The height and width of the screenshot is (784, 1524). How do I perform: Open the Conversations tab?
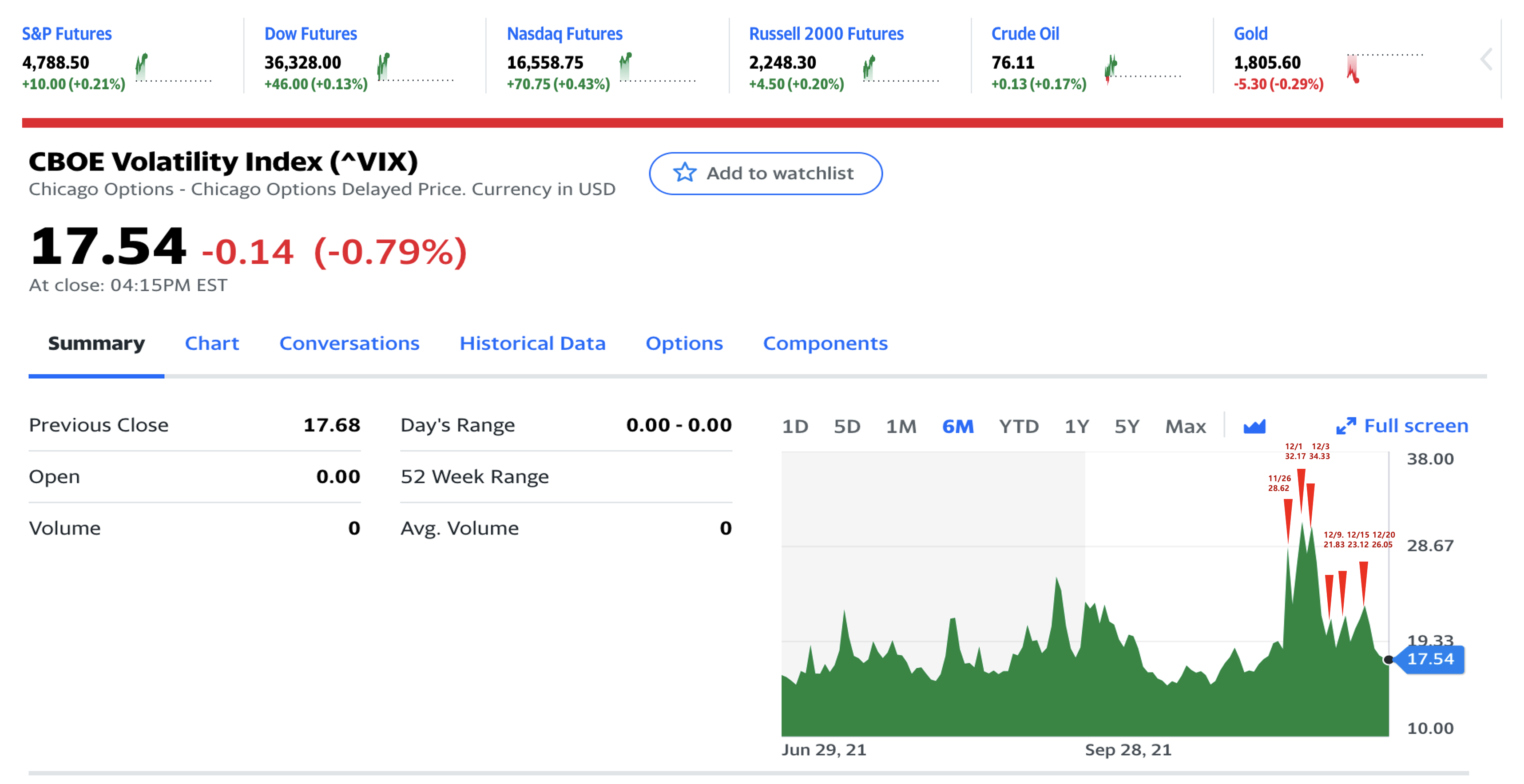tap(349, 343)
